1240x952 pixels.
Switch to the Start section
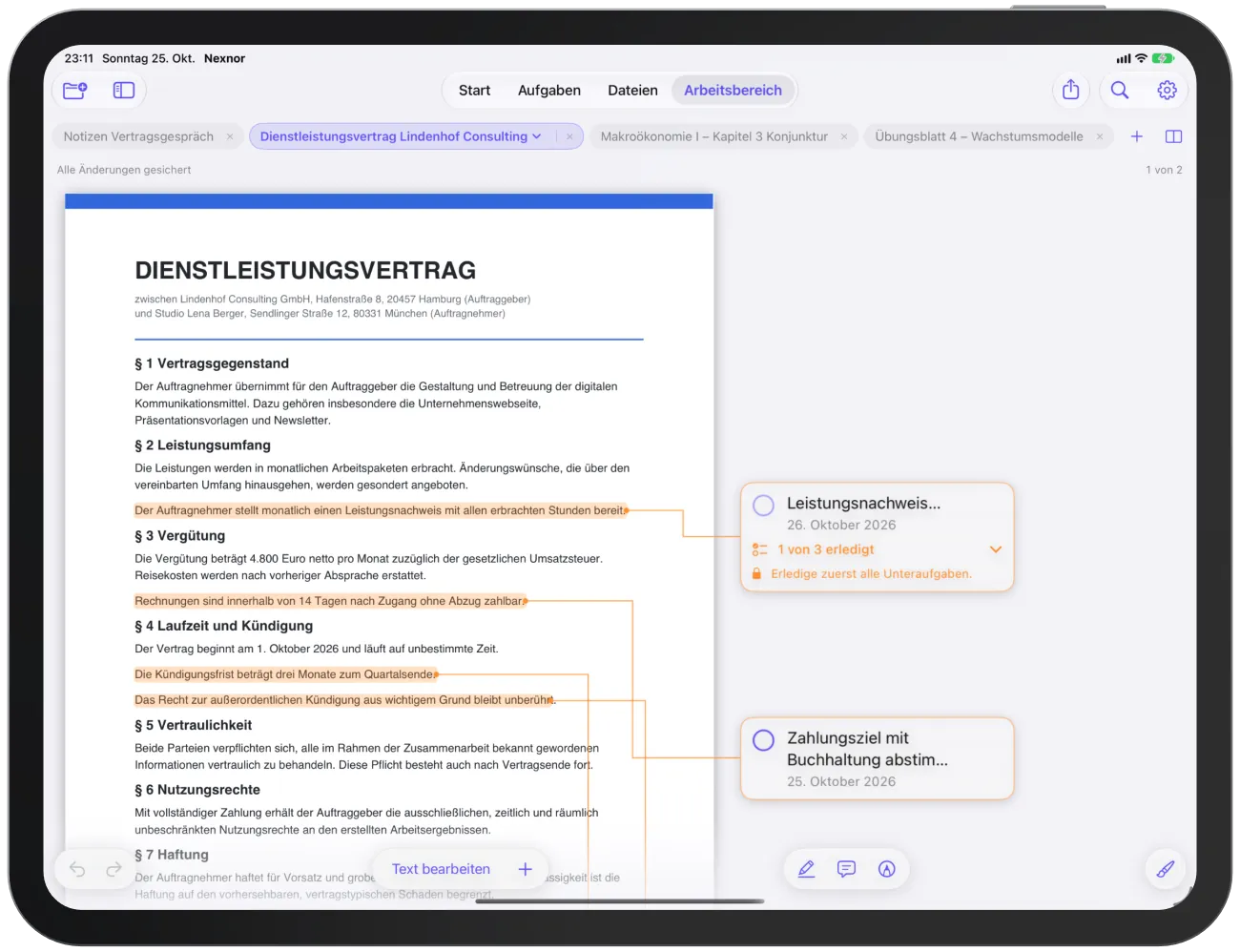pyautogui.click(x=474, y=91)
